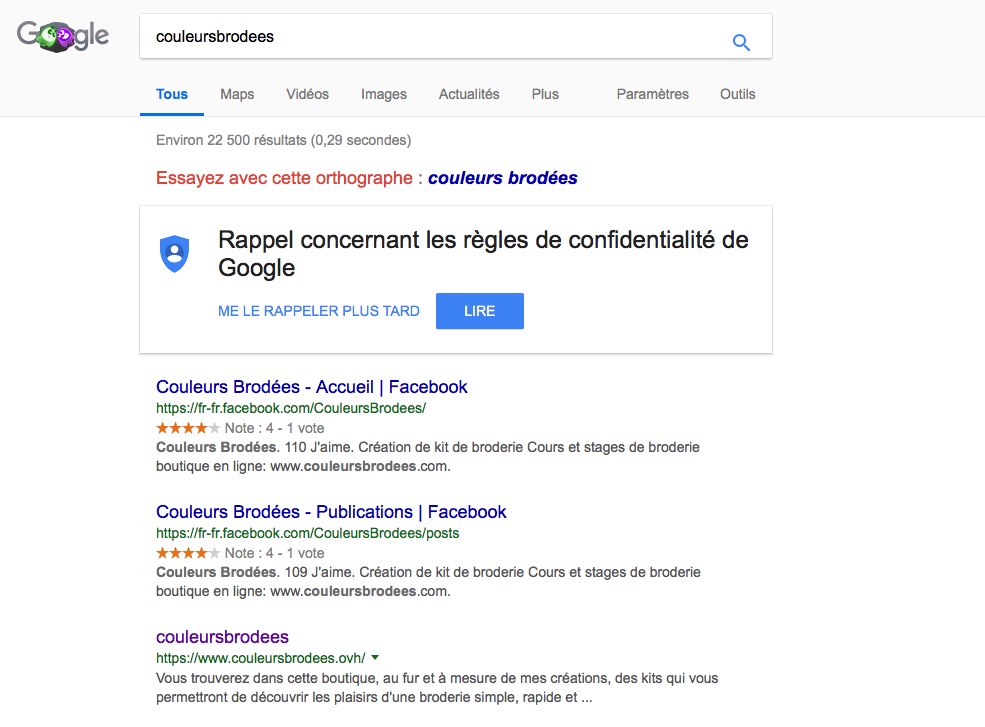Click suggested spelling couleurs brodées
Screen dimensions: 985x727
[x=503, y=178]
